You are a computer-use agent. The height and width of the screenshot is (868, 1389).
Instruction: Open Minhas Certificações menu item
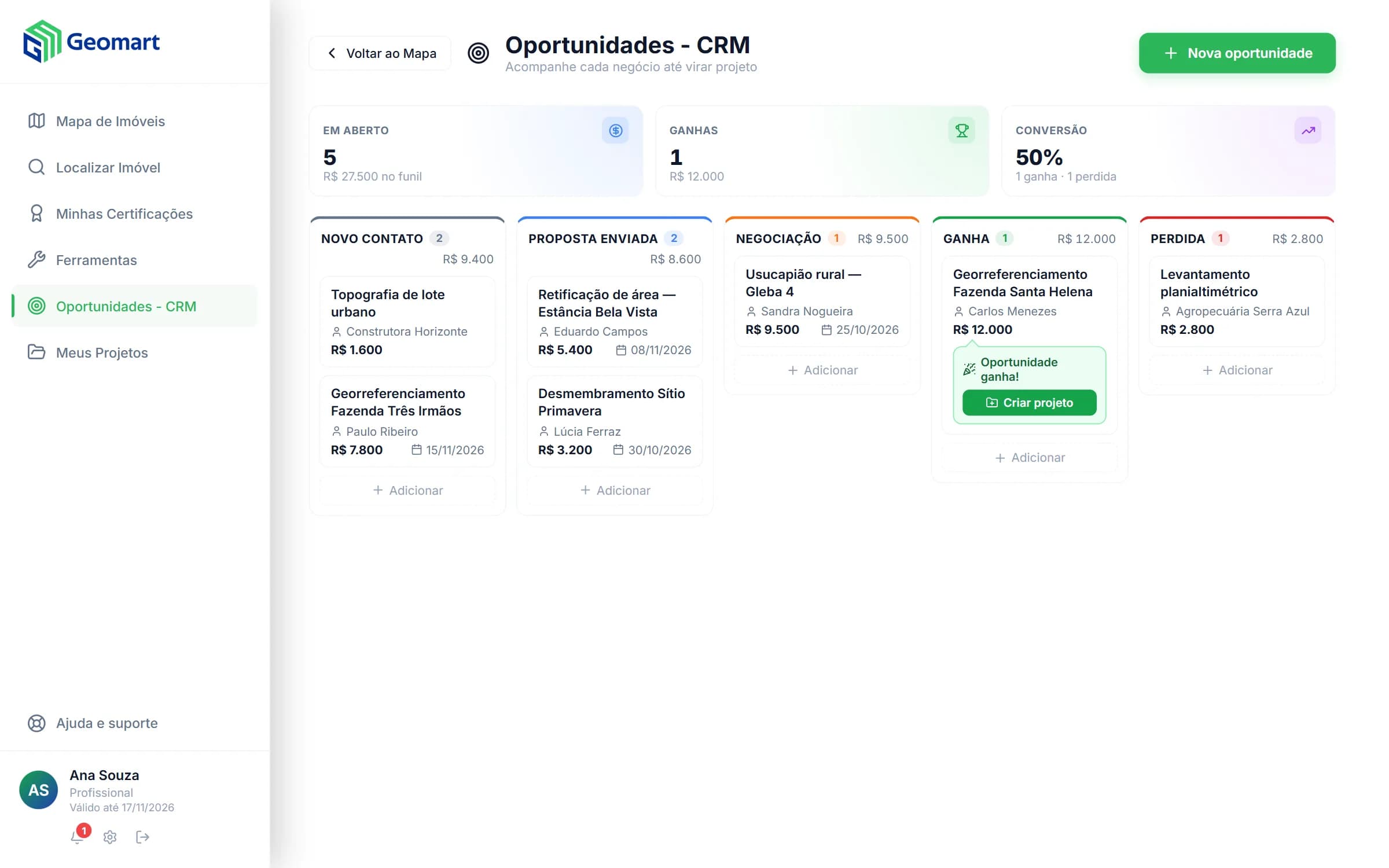click(x=134, y=214)
